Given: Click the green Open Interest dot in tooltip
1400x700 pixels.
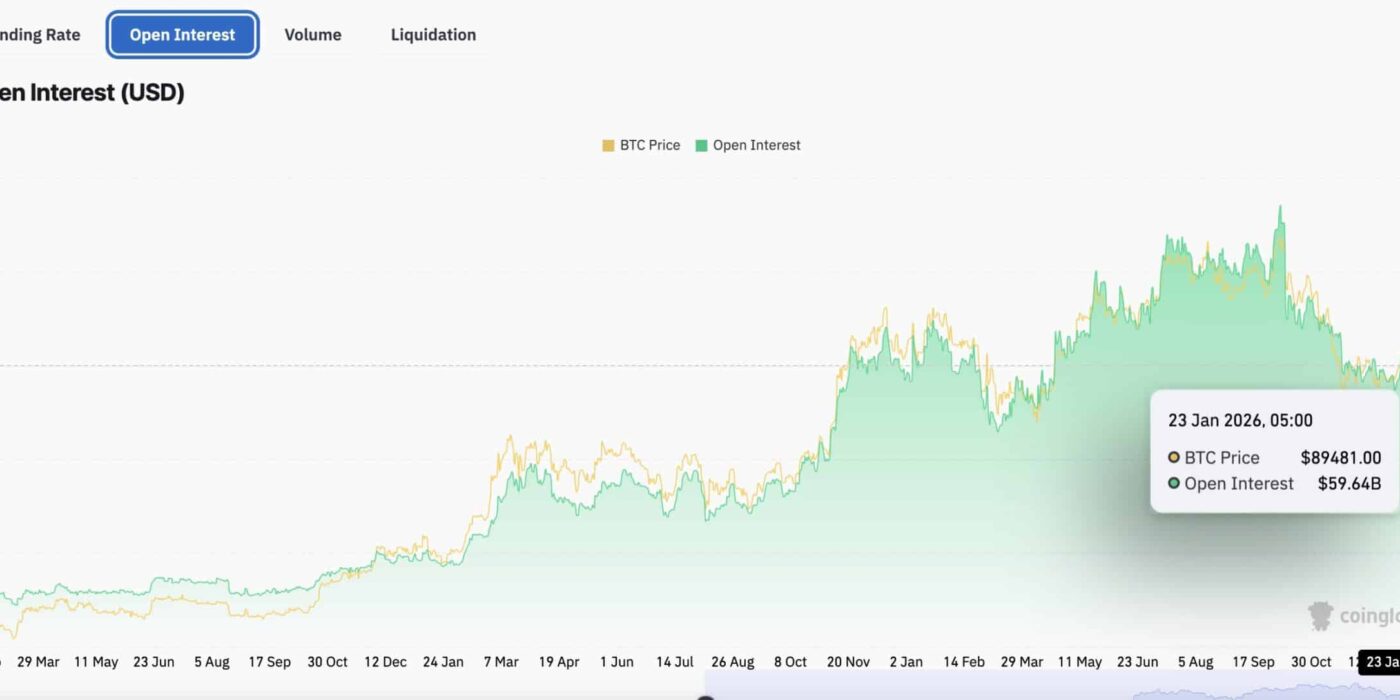Looking at the screenshot, I should tap(1174, 484).
